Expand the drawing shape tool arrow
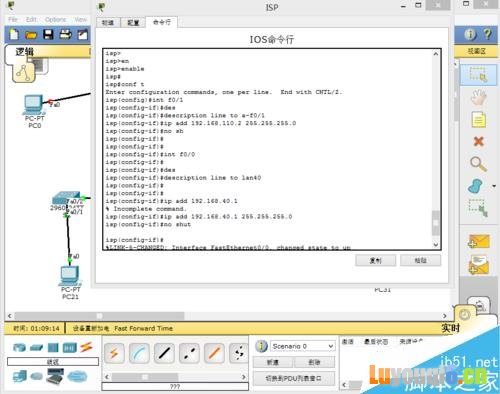500x394 pixels. tap(494, 186)
